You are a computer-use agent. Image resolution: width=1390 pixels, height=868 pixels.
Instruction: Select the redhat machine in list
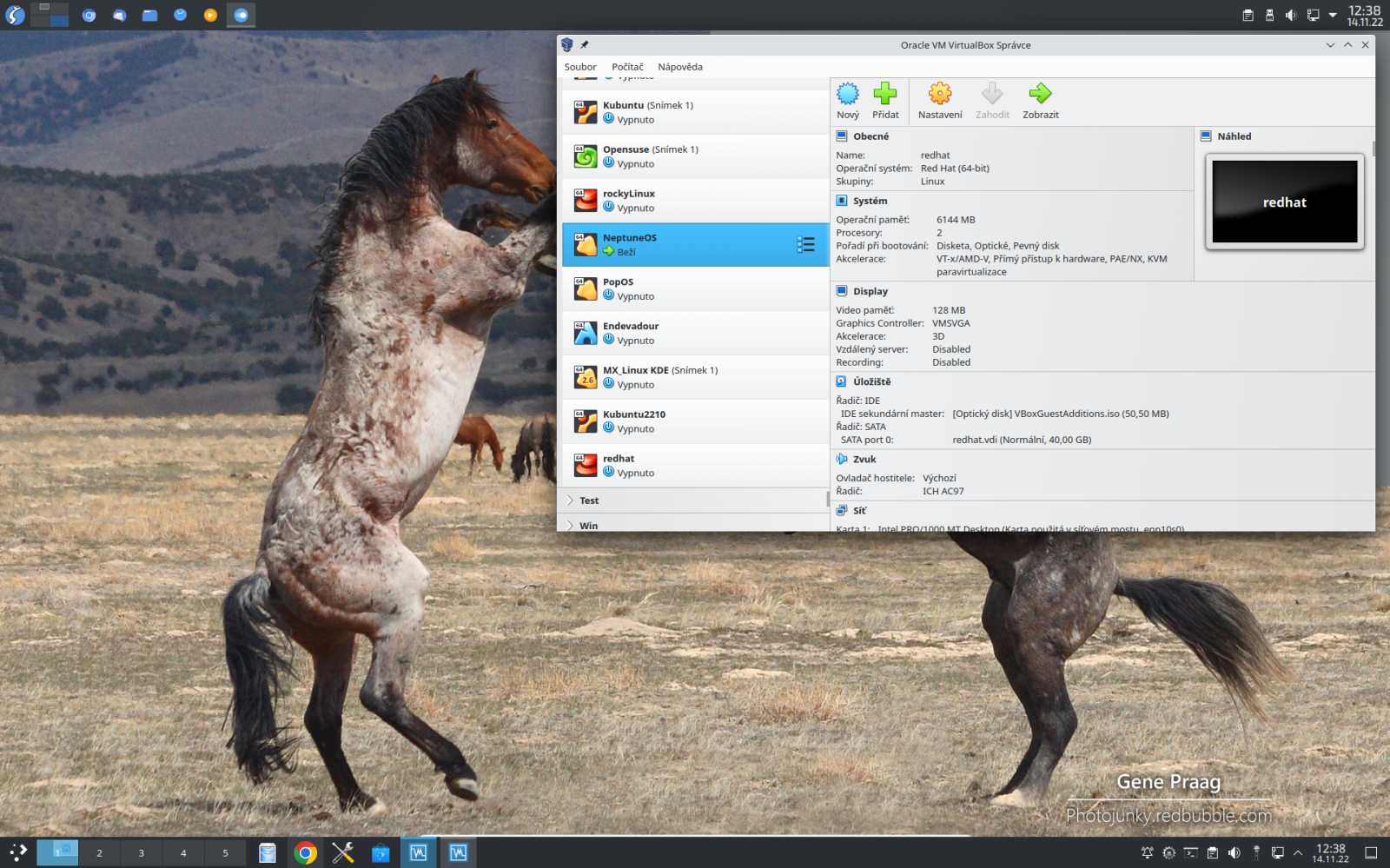point(696,466)
